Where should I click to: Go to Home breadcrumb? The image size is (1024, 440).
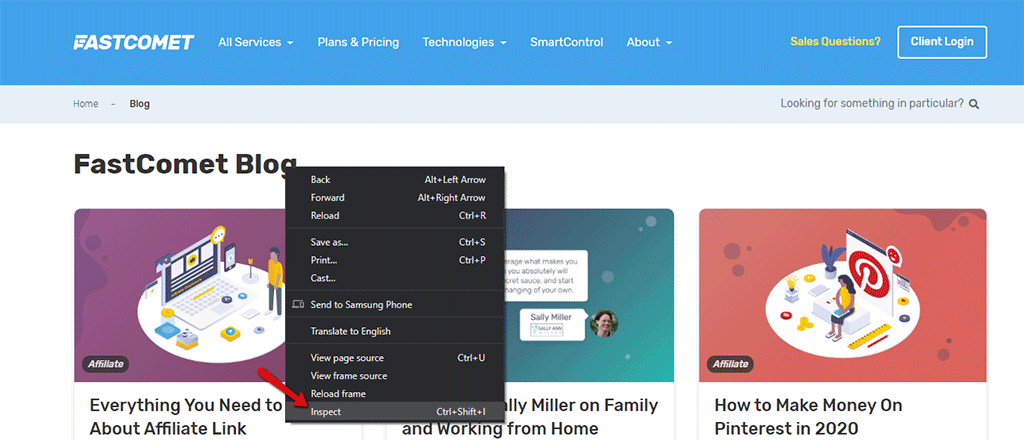(86, 104)
